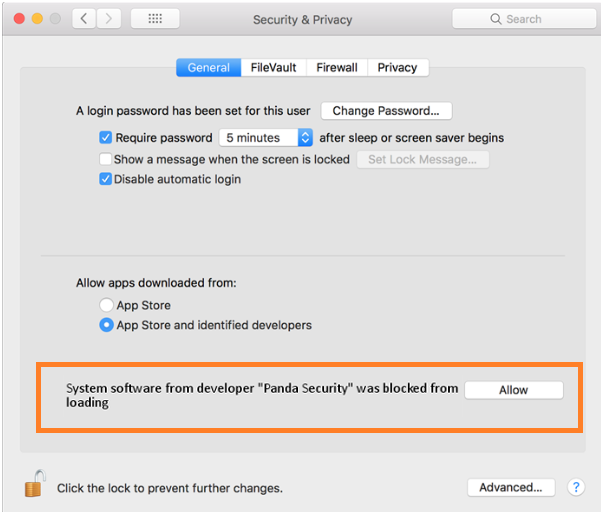This screenshot has height=512, width=601.
Task: Toggle the Require password checkbox
Action: click(x=105, y=138)
